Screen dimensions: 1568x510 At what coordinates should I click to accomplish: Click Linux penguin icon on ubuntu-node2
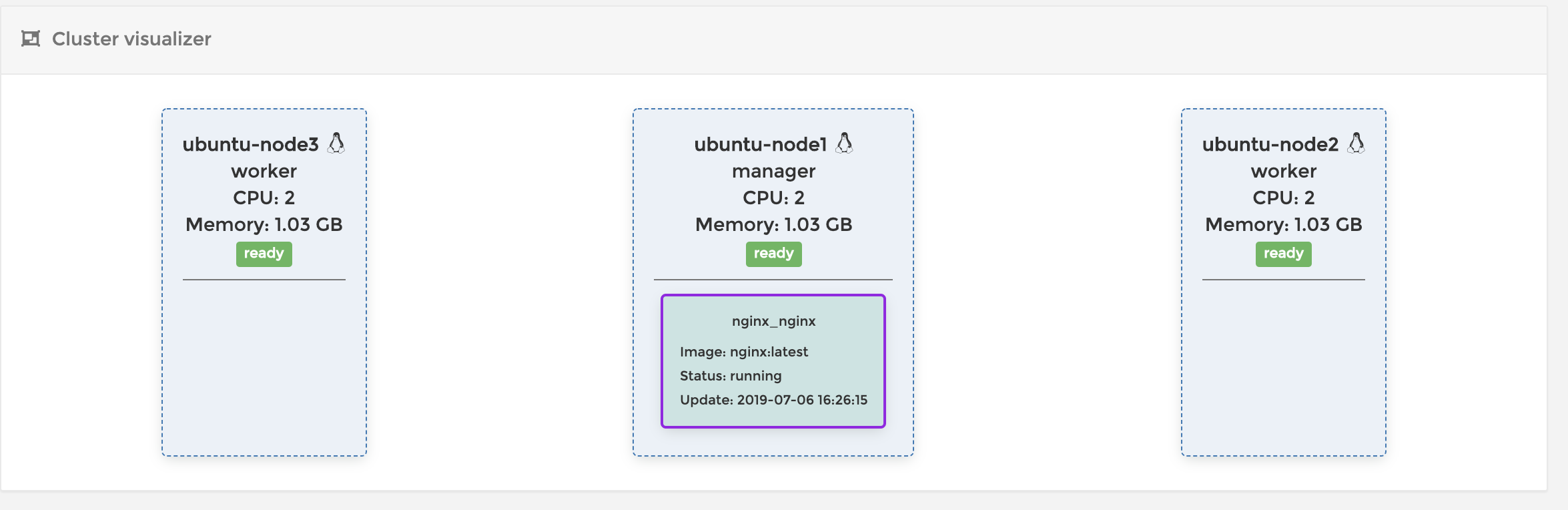coord(1356,143)
